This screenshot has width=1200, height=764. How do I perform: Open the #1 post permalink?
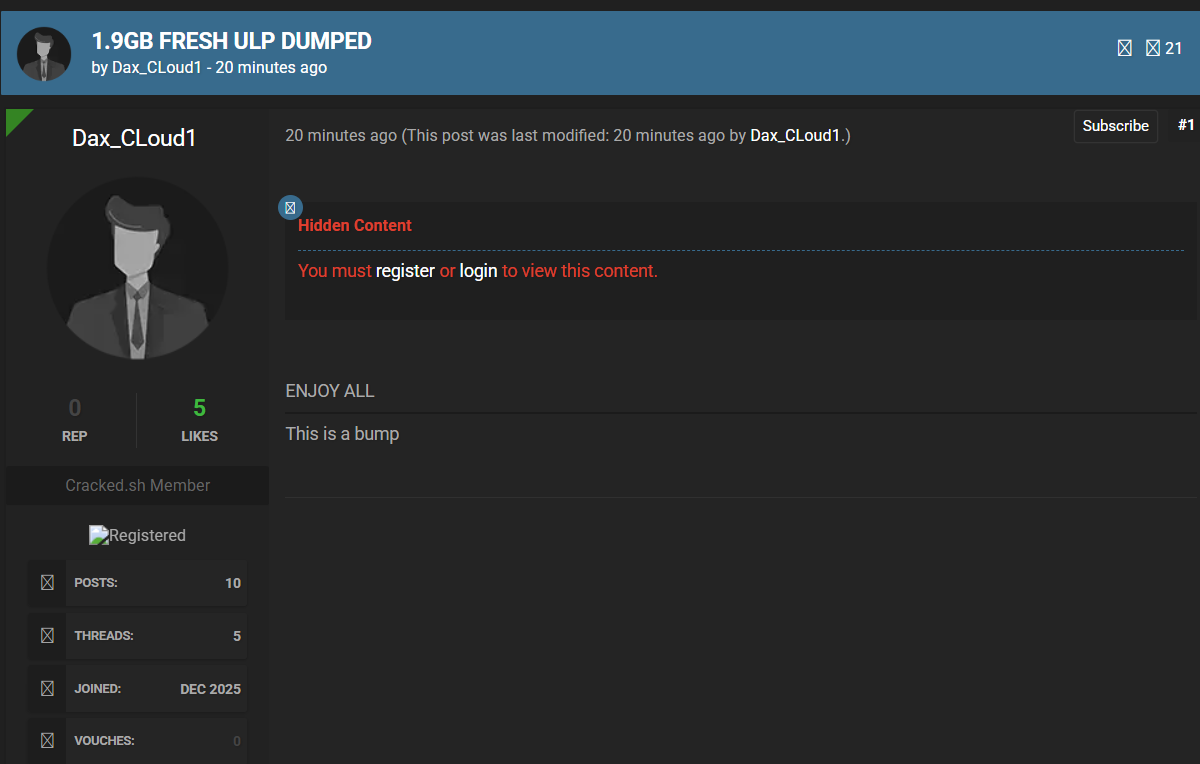(1186, 125)
